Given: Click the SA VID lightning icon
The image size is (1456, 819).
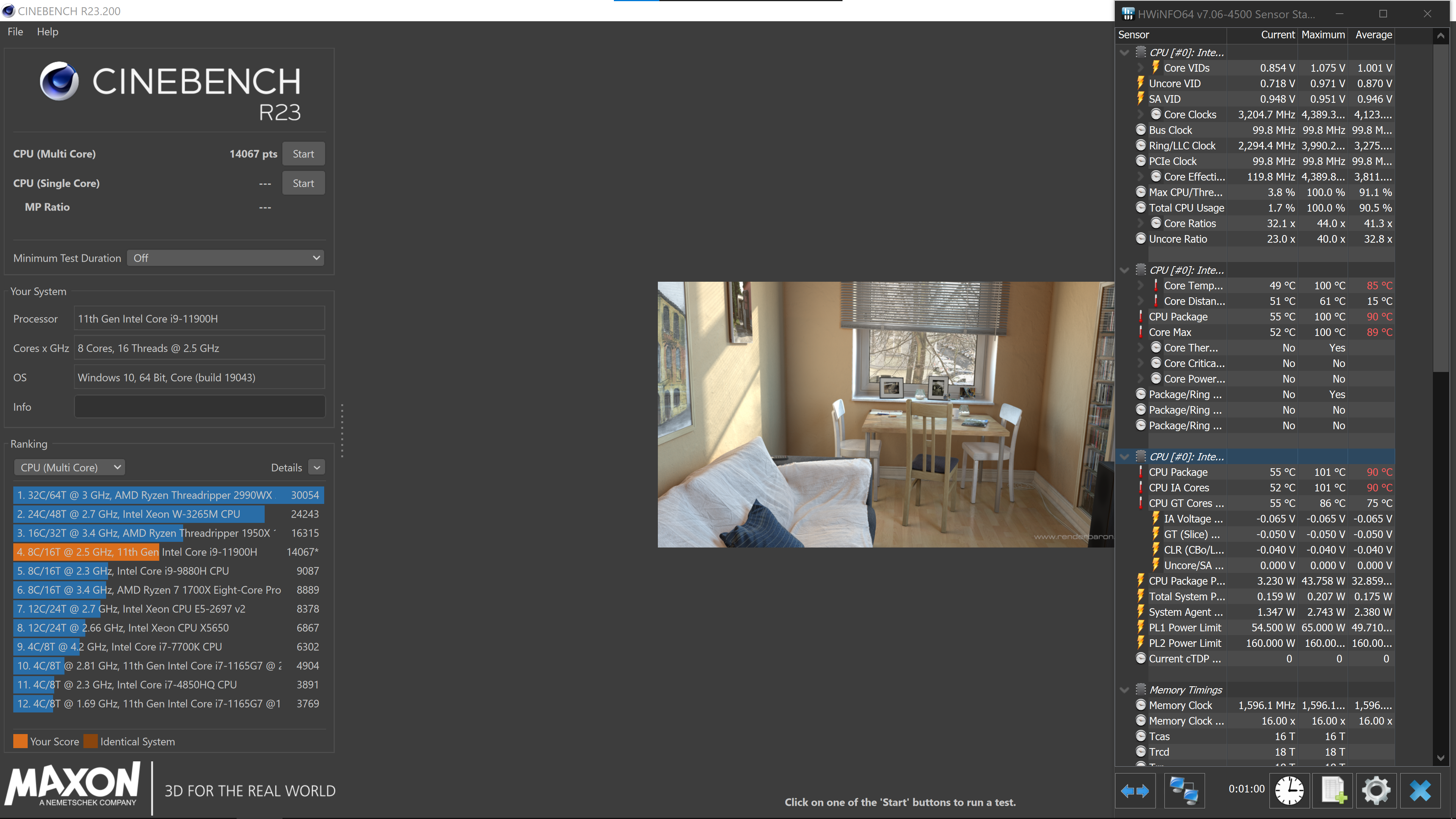Looking at the screenshot, I should [1141, 99].
